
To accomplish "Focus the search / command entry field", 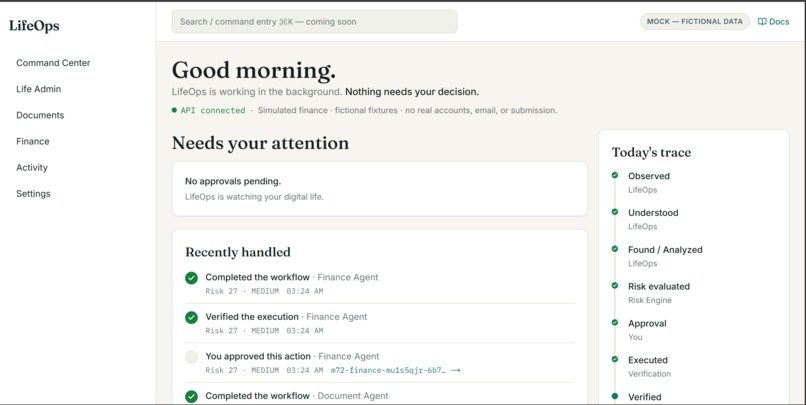I will coord(314,22).
